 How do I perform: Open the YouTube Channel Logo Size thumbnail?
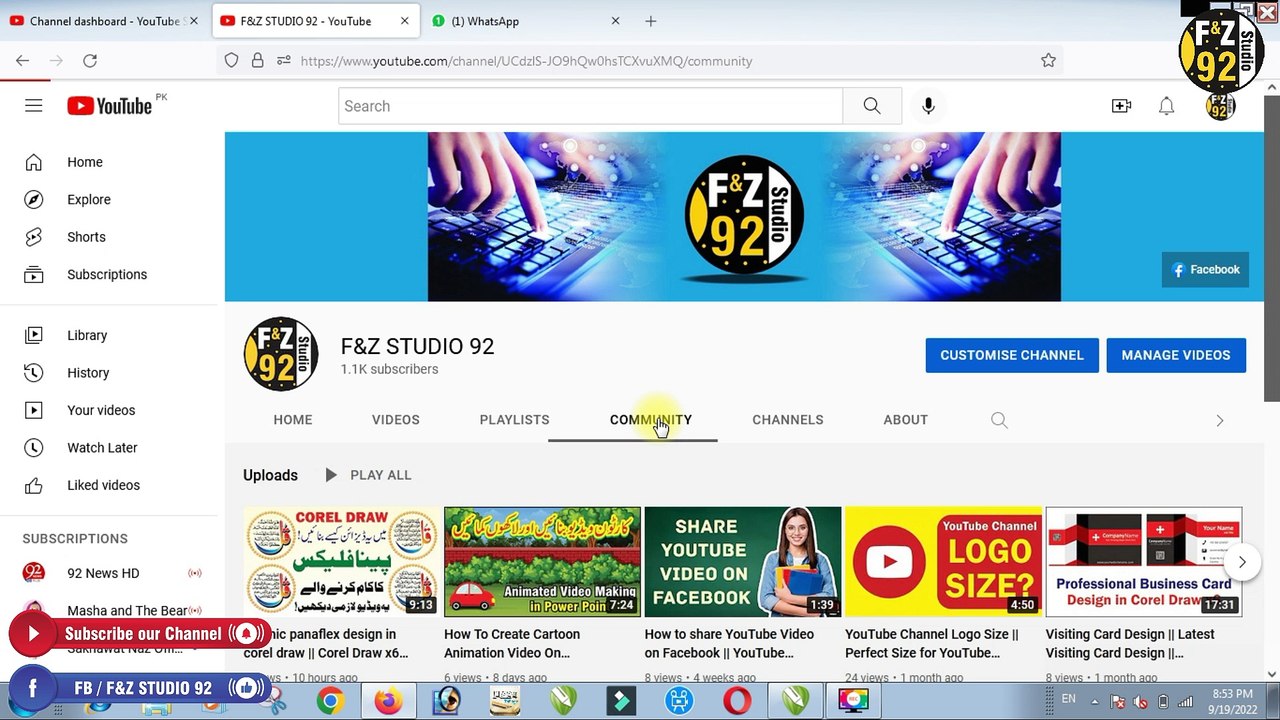click(943, 562)
